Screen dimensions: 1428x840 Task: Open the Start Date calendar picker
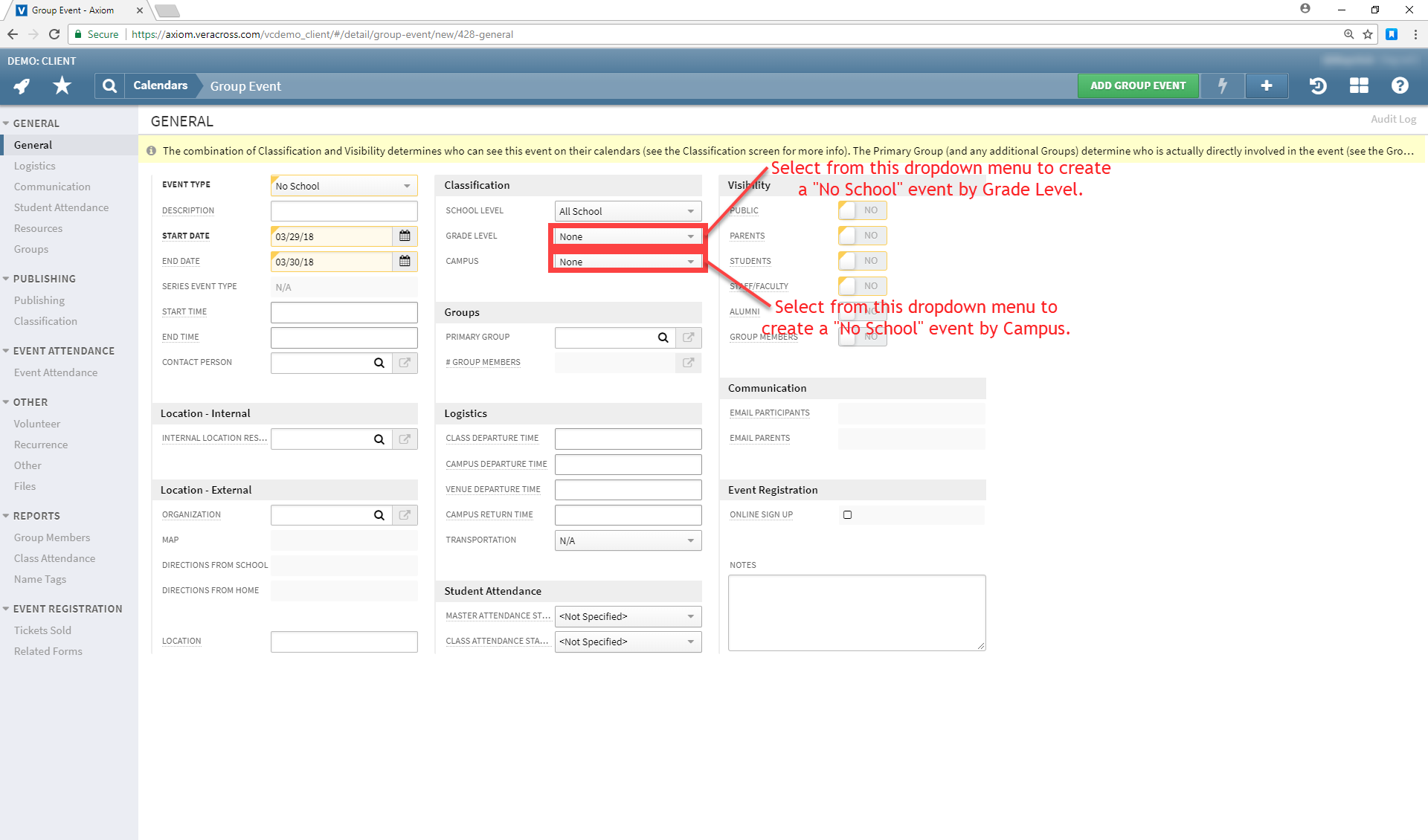pos(405,236)
